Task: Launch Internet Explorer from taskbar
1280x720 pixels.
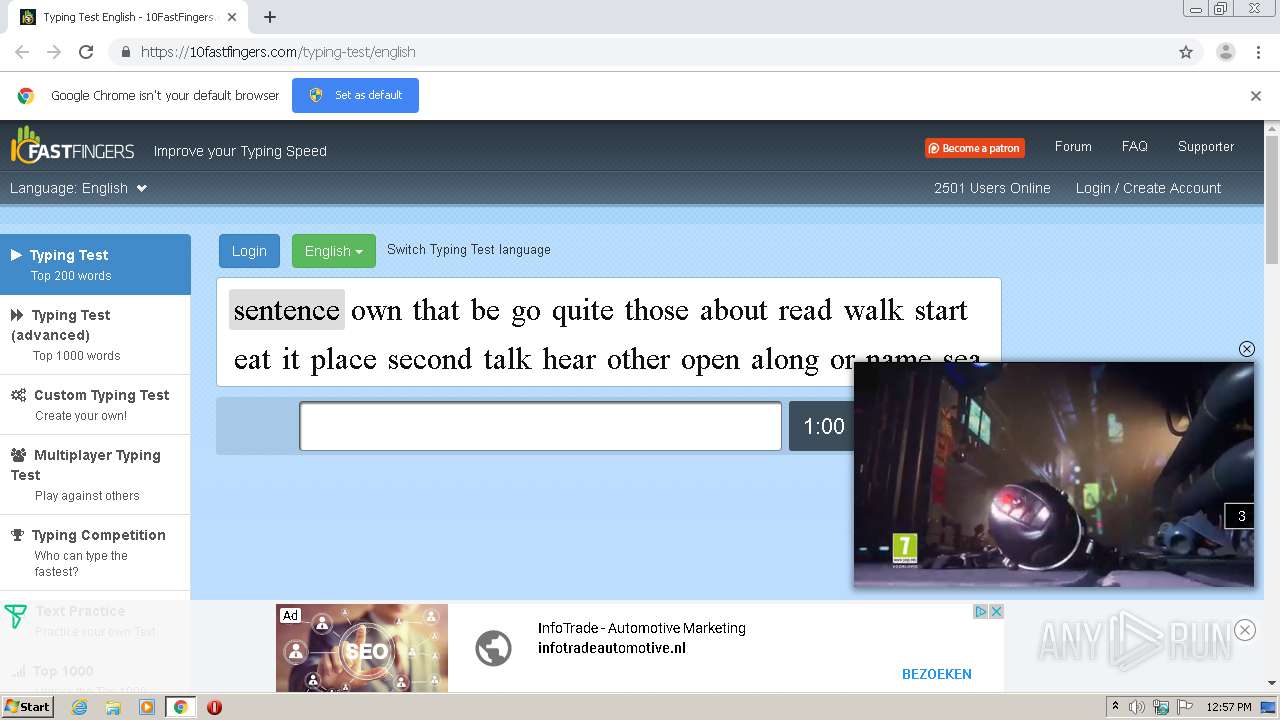Action: pos(79,707)
